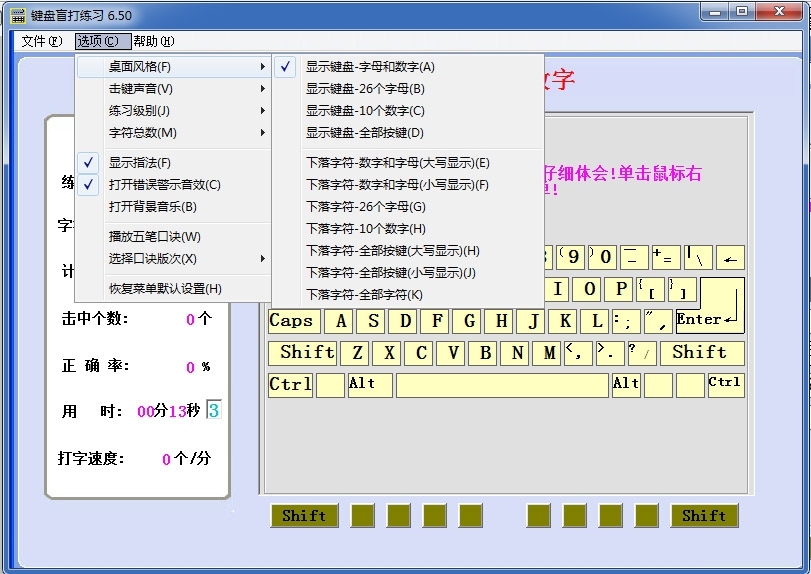Click the Caps key on keyboard

pos(292,321)
